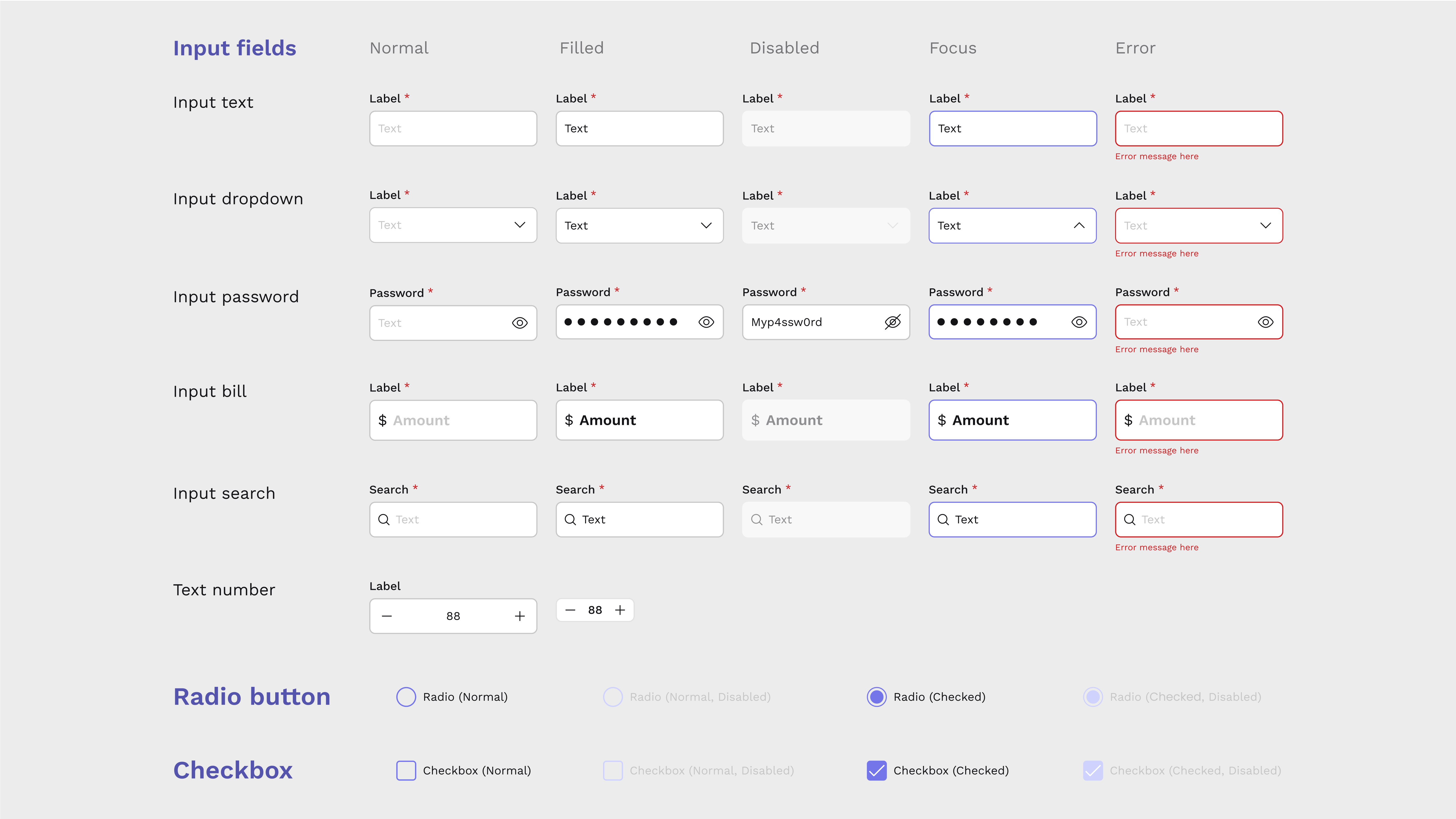Click into the Normal input text field
1456x819 pixels.
coord(453,128)
